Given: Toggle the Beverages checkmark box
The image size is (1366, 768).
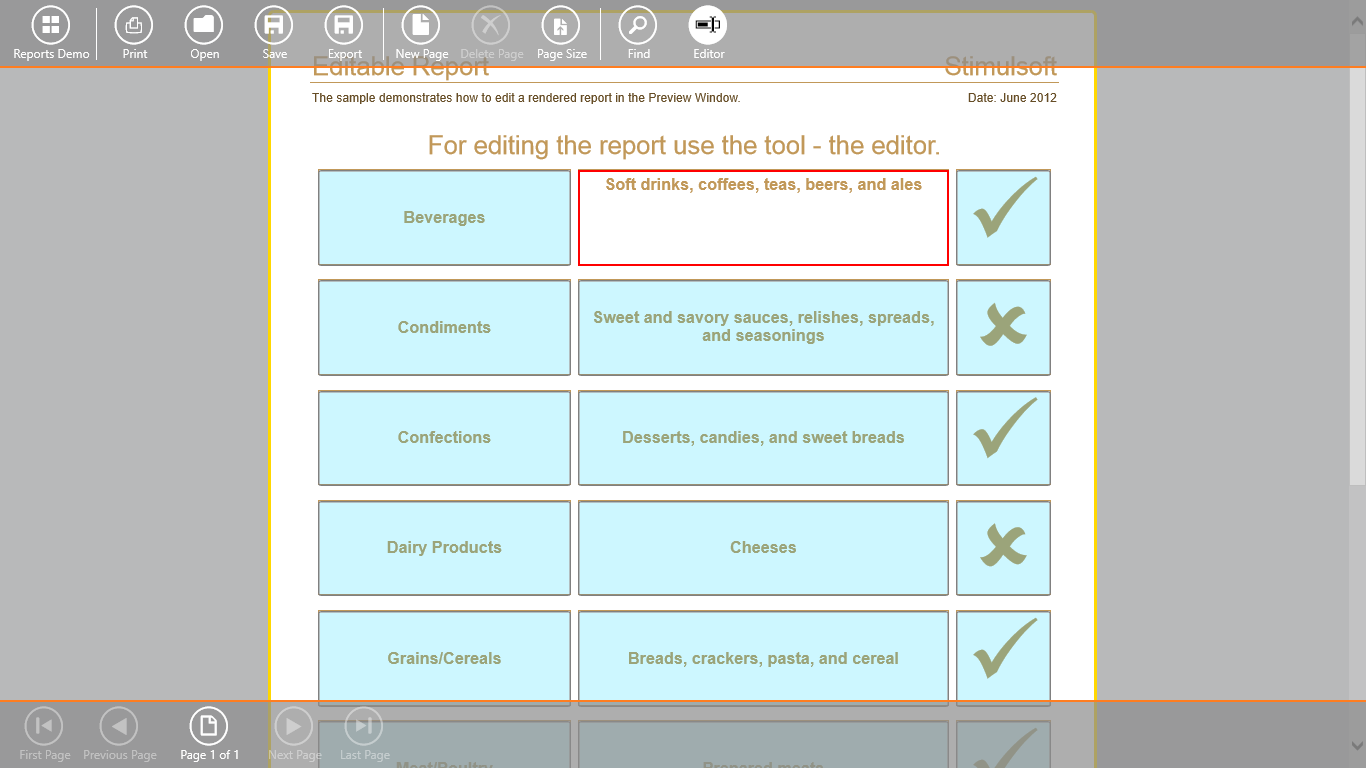Looking at the screenshot, I should pyautogui.click(x=1003, y=217).
